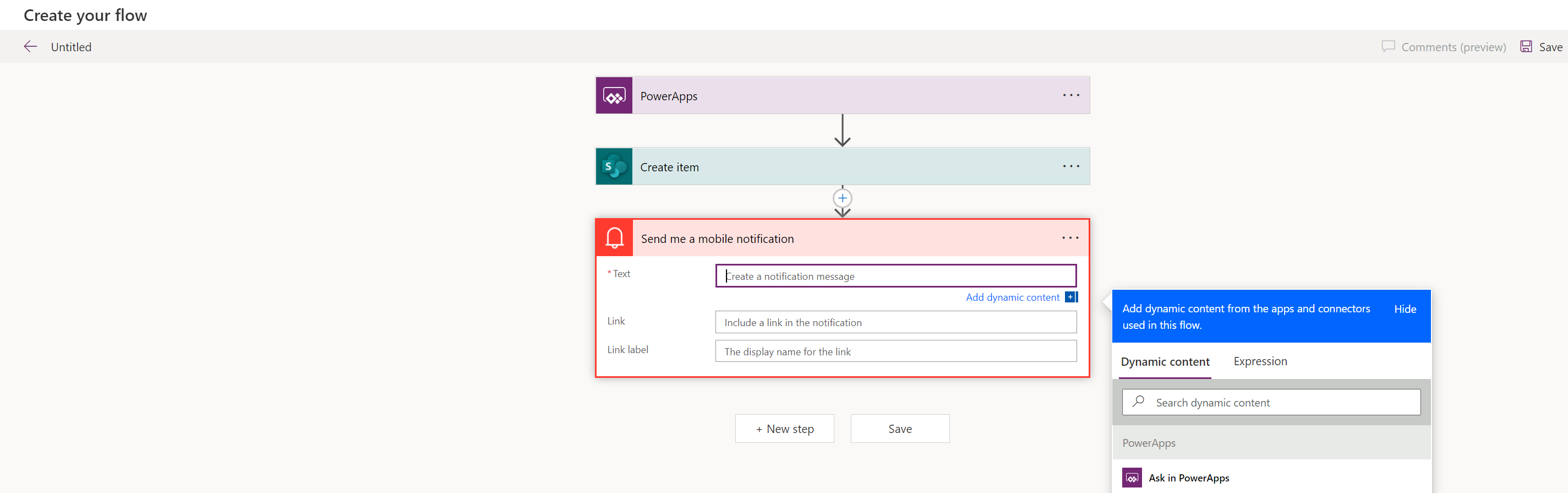Insert a step using the plus circle
Image resolution: width=1568 pixels, height=493 pixels.
tap(843, 198)
